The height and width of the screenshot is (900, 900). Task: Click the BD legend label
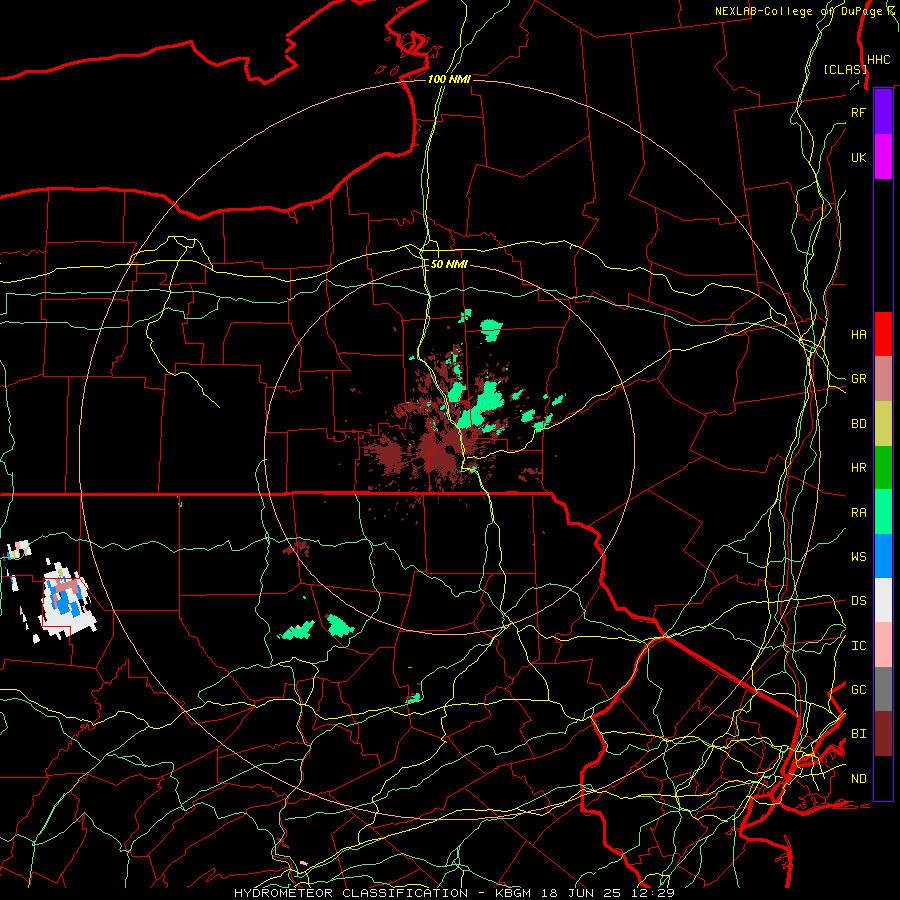(x=858, y=424)
